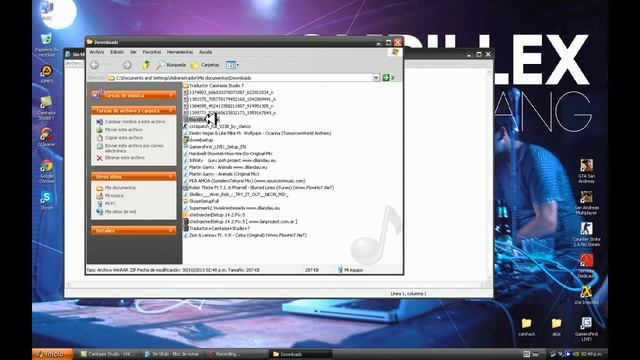Select GamersFirst_LIVE!_Setup_EN file
This screenshot has width=640, height=360.
point(215,147)
